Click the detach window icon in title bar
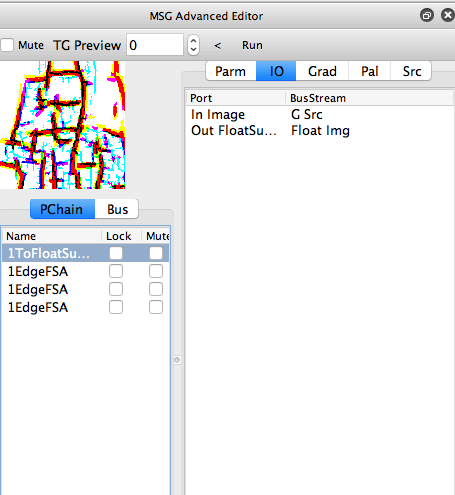This screenshot has height=495, width=455. tap(427, 15)
